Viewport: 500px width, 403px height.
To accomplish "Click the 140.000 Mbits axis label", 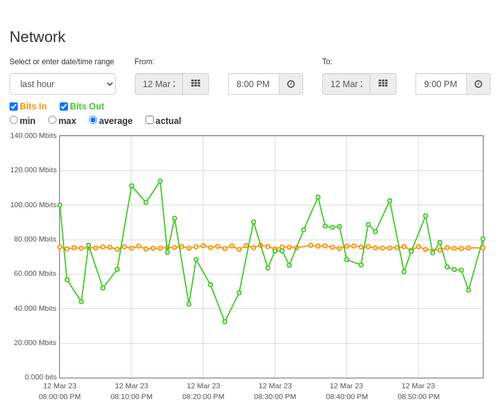I will 33,135.
